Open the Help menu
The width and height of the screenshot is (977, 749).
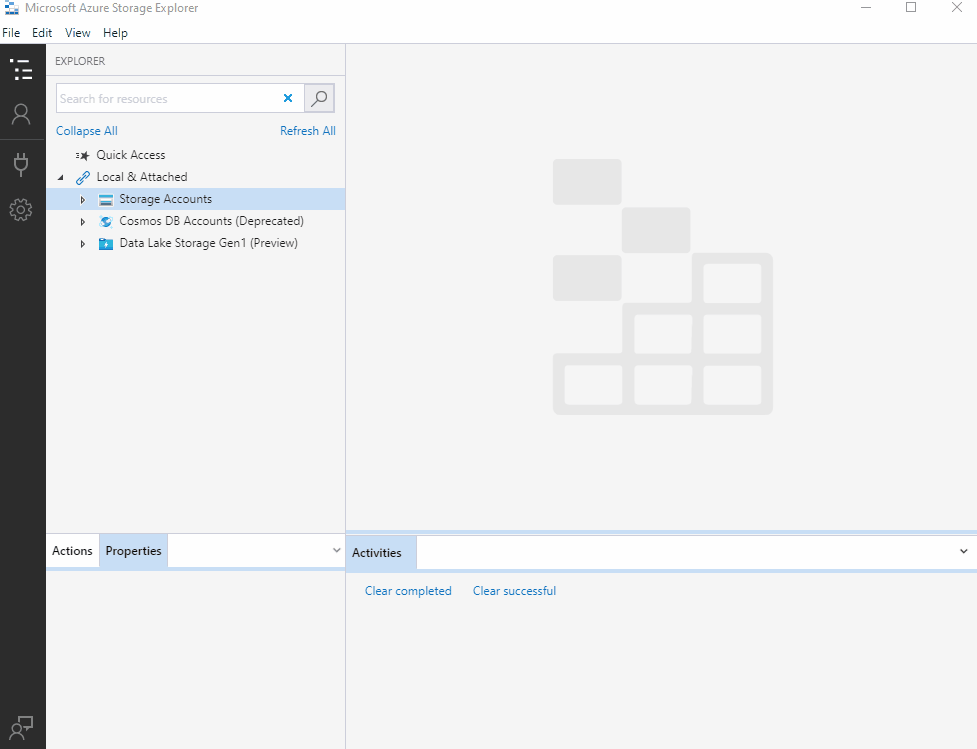(115, 33)
